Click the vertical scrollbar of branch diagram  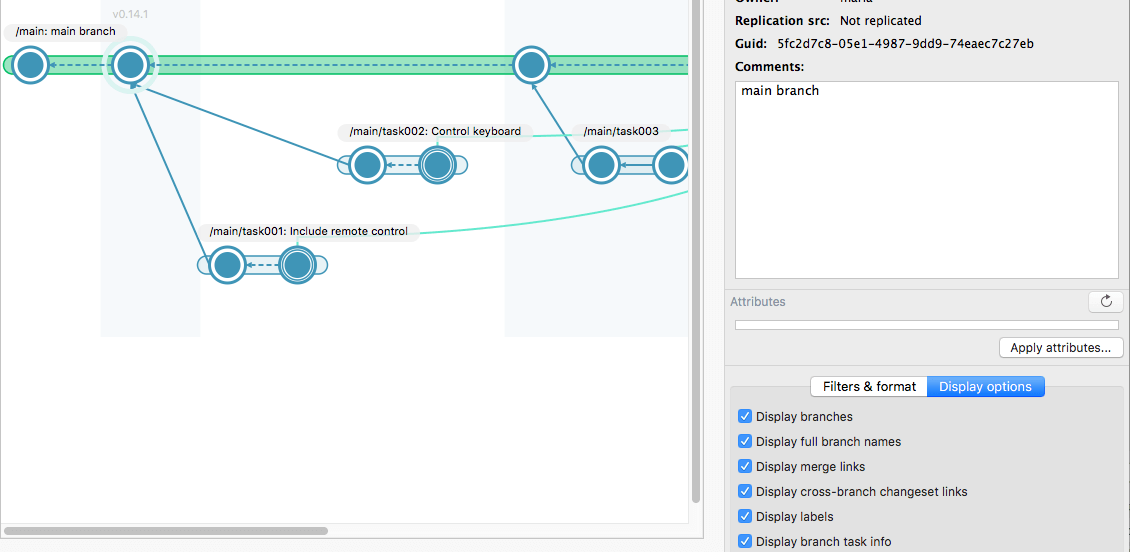point(695,251)
